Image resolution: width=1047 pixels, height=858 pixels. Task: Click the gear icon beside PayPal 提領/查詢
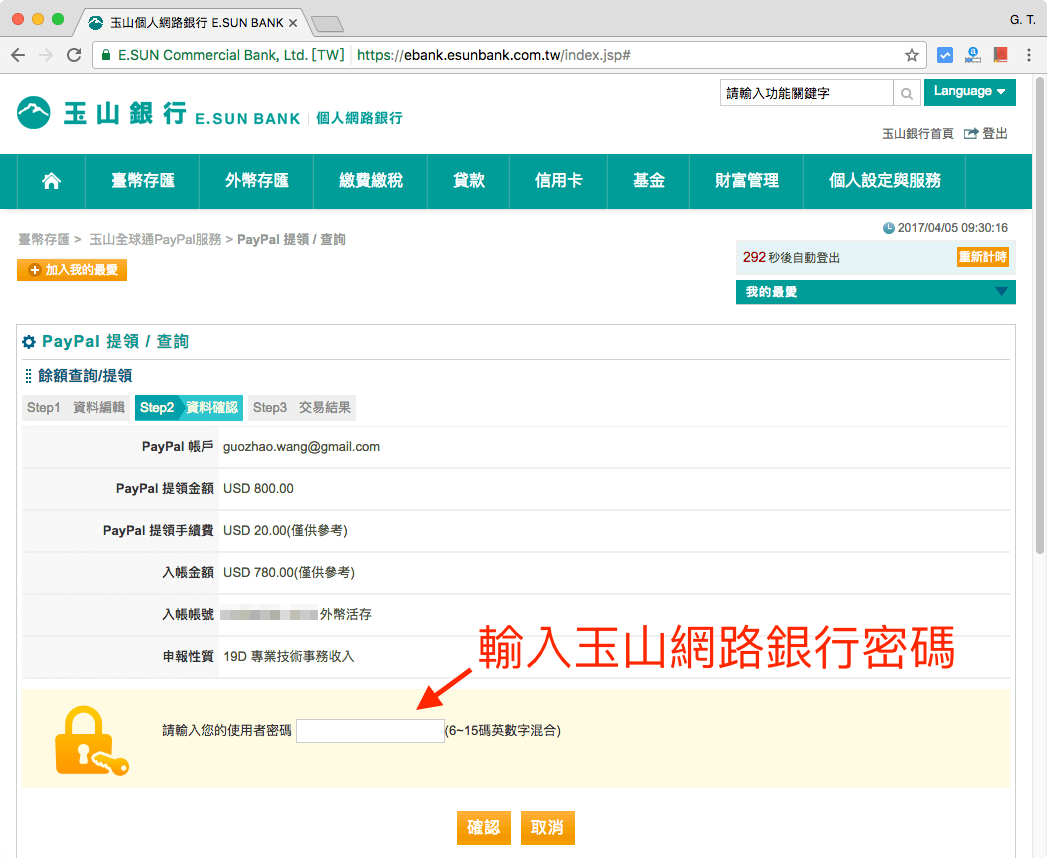tap(29, 342)
